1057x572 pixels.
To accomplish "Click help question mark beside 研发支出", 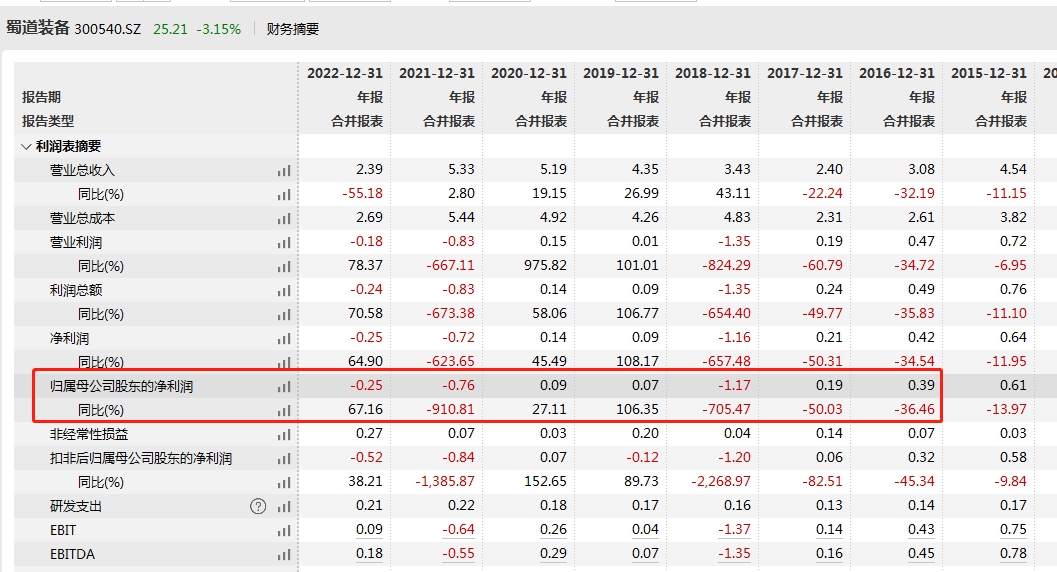I will 258,507.
